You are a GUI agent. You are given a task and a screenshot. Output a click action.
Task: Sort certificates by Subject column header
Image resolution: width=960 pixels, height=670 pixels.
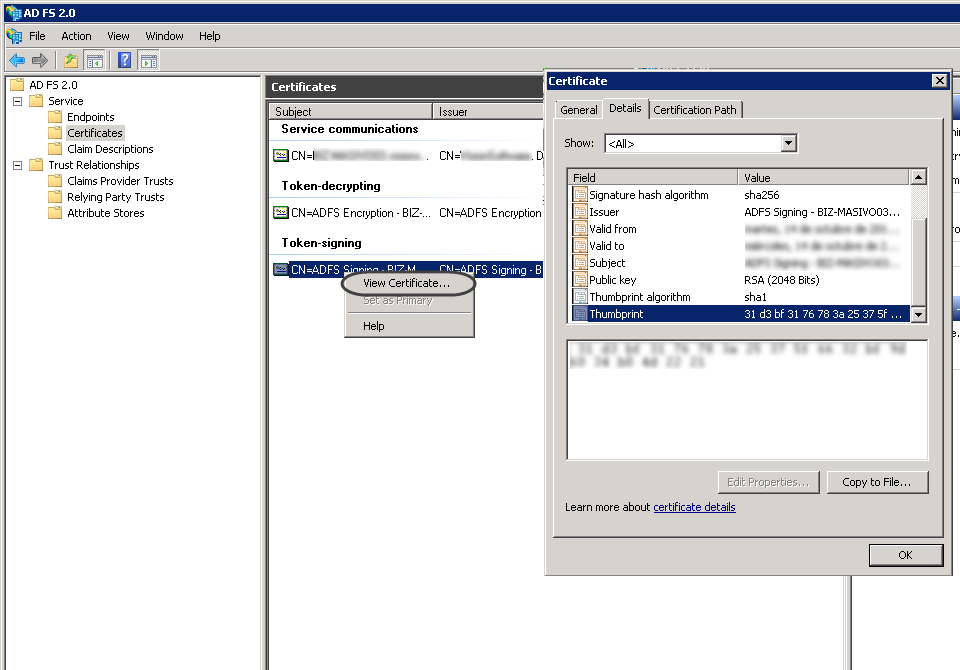351,111
